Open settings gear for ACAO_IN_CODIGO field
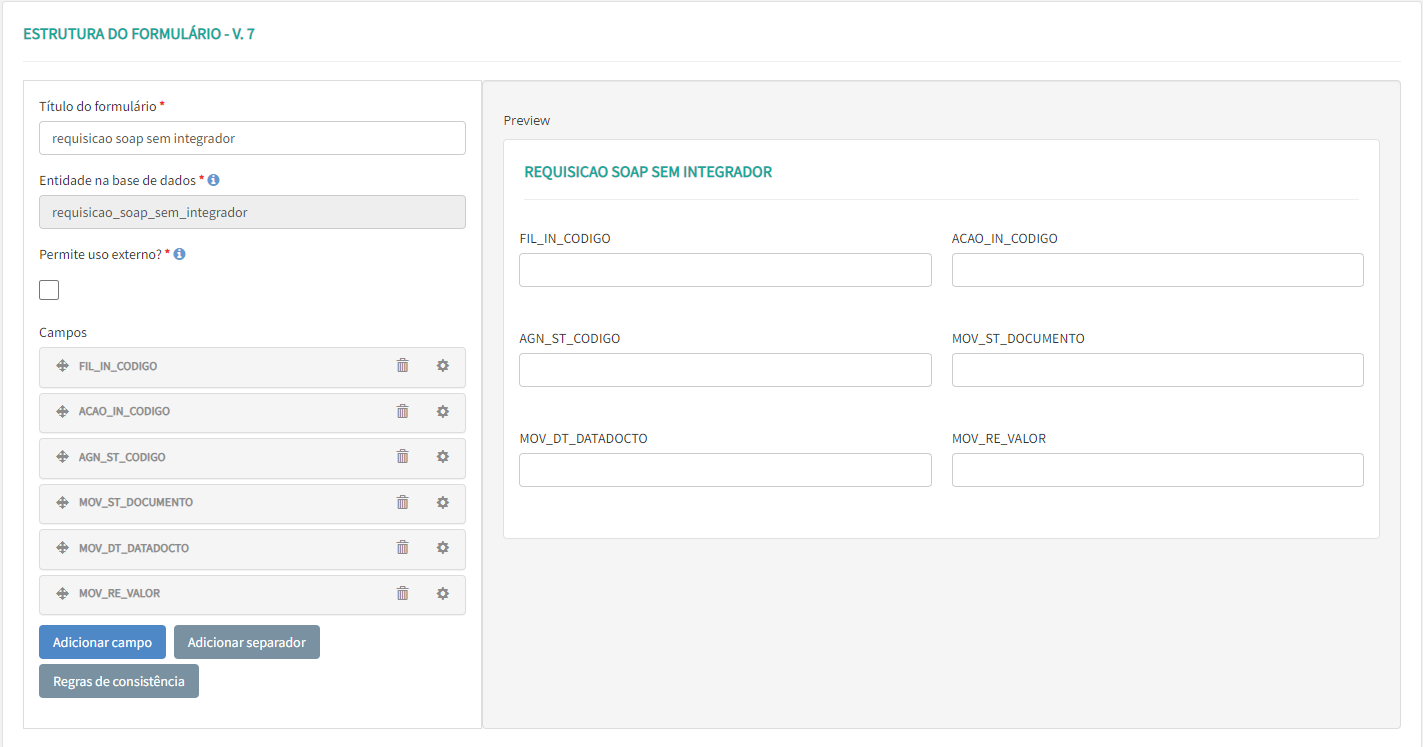Image resolution: width=1423 pixels, height=747 pixels. coord(443,411)
